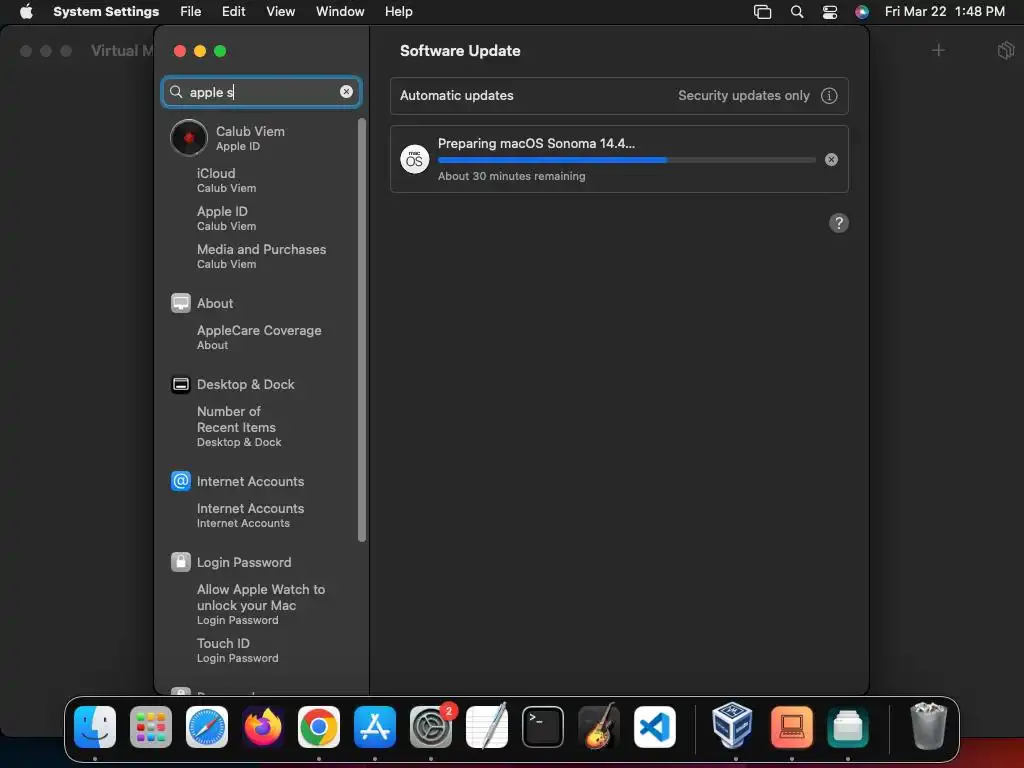Open VirtualBox from the Dock
This screenshot has height=768, width=1024.
(x=732, y=726)
